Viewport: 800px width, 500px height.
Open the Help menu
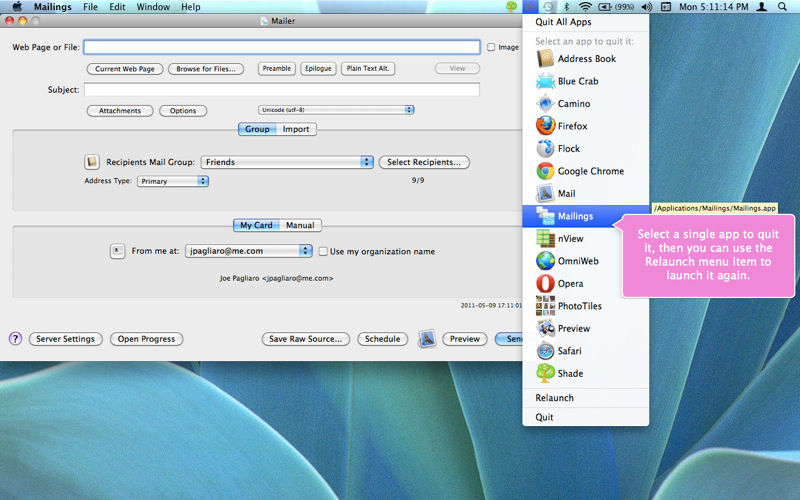pos(190,7)
